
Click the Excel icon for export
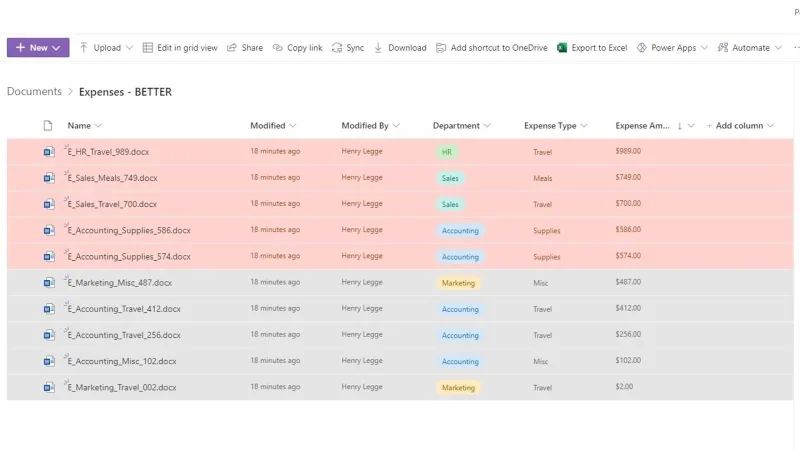pyautogui.click(x=562, y=47)
